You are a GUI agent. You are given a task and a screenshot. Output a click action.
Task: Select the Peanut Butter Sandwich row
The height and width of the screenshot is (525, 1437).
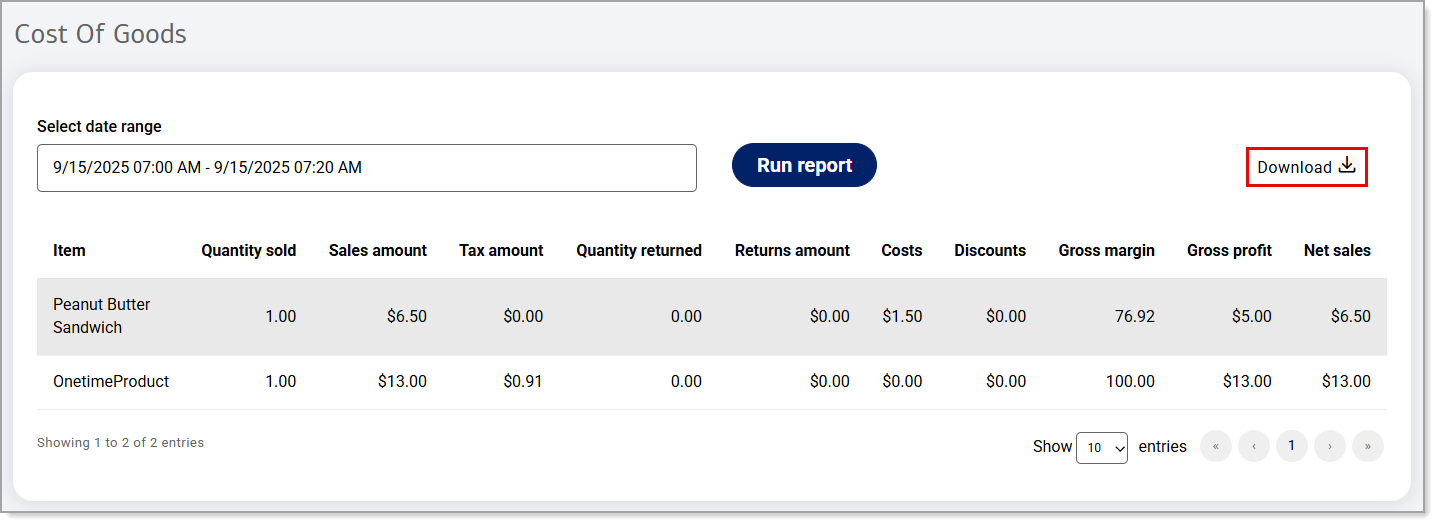[101, 316]
